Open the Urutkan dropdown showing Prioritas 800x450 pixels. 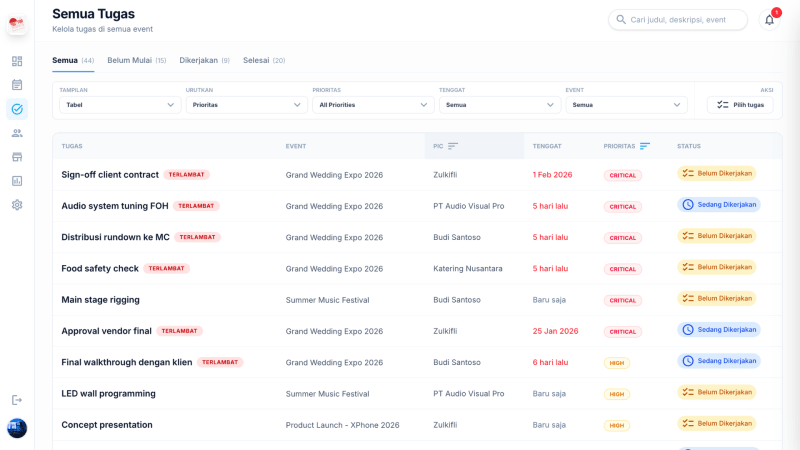(x=246, y=105)
